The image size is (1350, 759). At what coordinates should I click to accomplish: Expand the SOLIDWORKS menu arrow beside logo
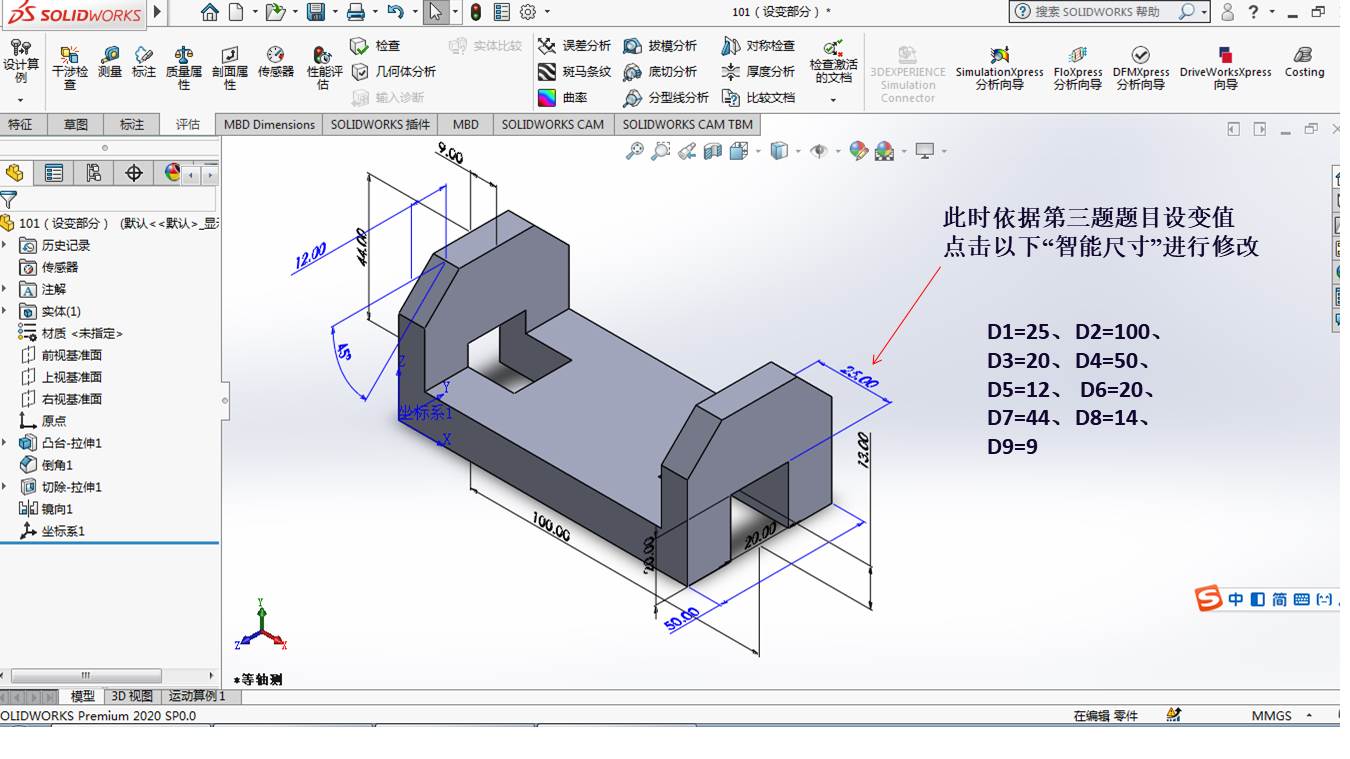point(157,12)
